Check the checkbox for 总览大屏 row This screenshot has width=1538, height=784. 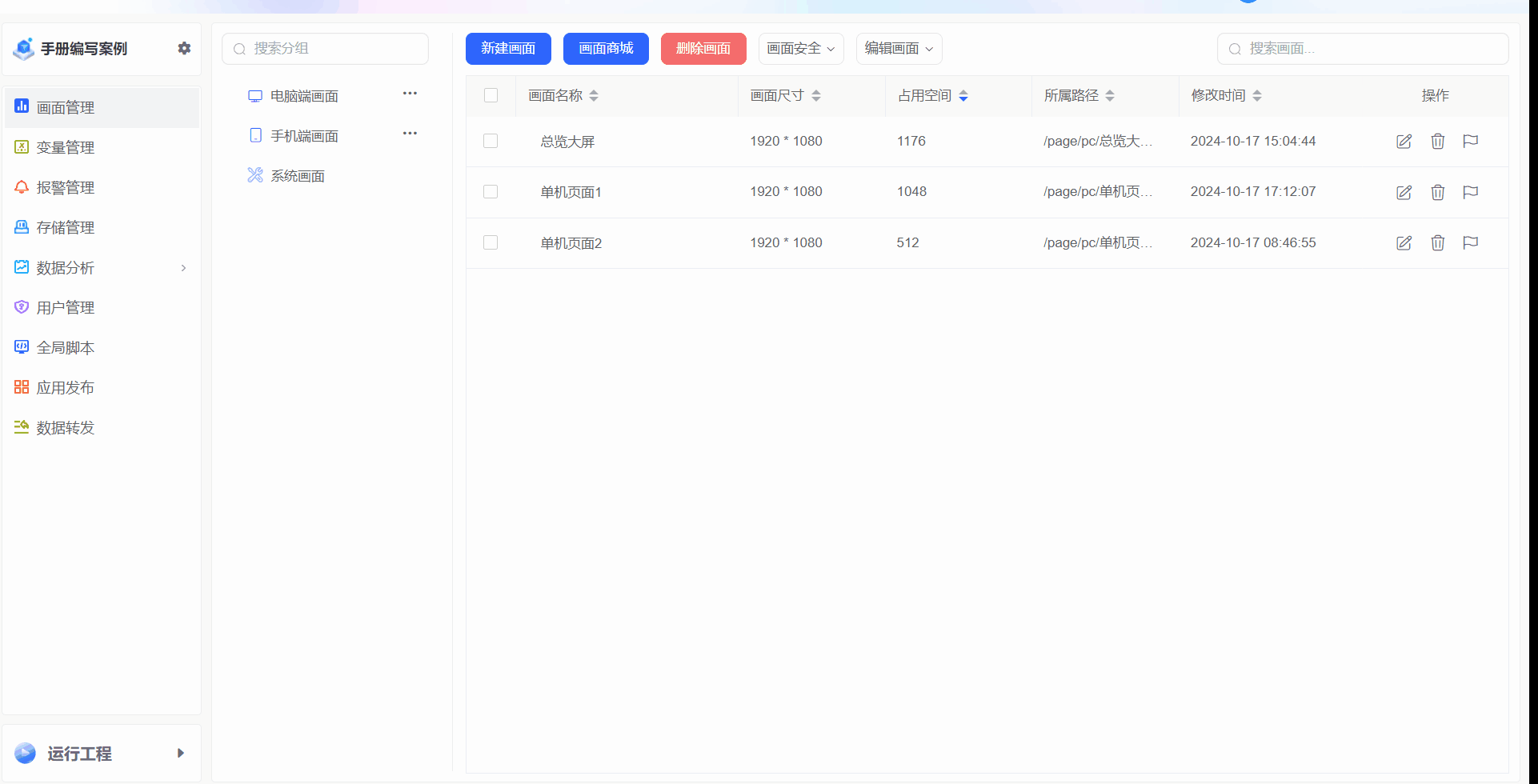click(491, 141)
